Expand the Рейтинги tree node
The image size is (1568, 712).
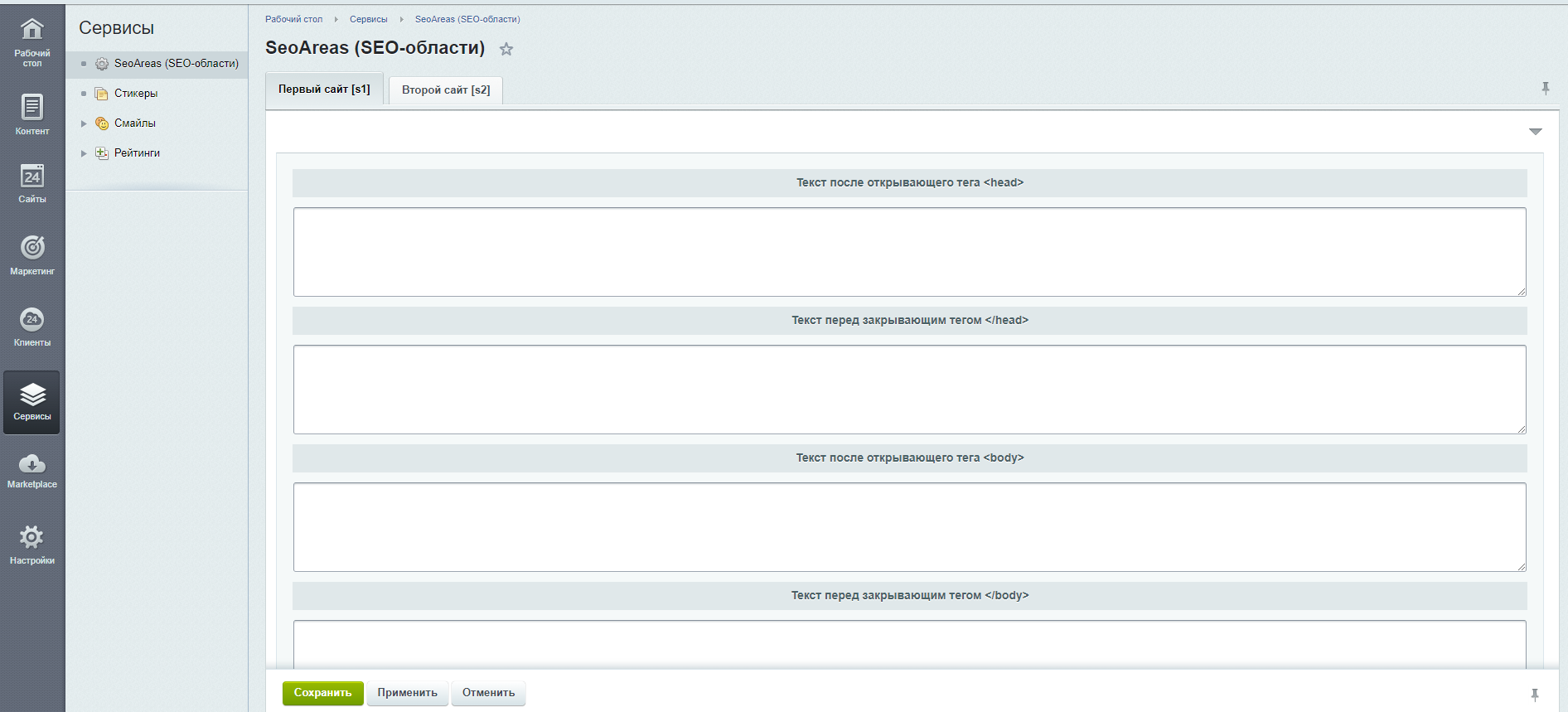tap(84, 153)
